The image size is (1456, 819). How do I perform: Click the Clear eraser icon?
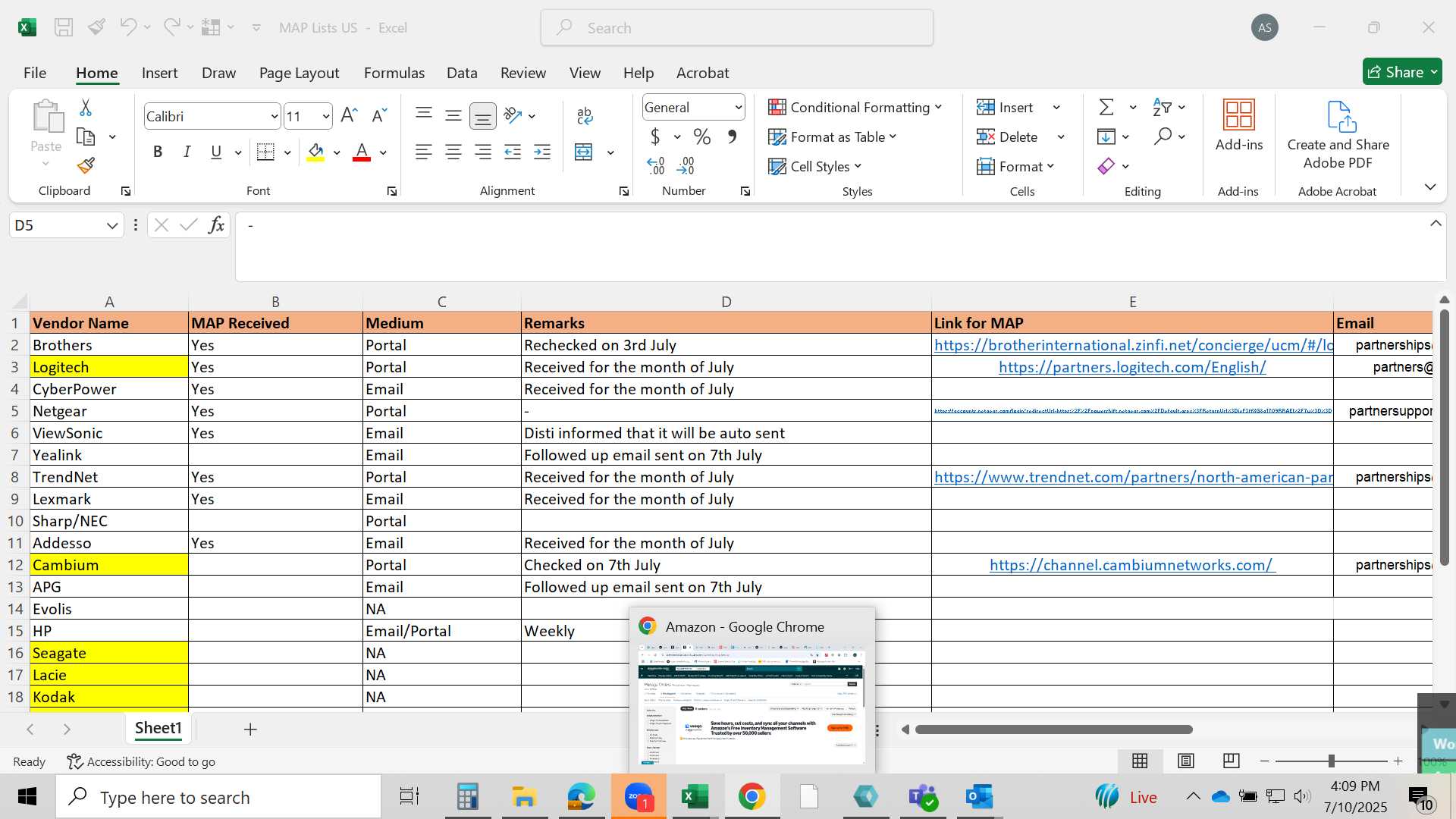[1106, 166]
